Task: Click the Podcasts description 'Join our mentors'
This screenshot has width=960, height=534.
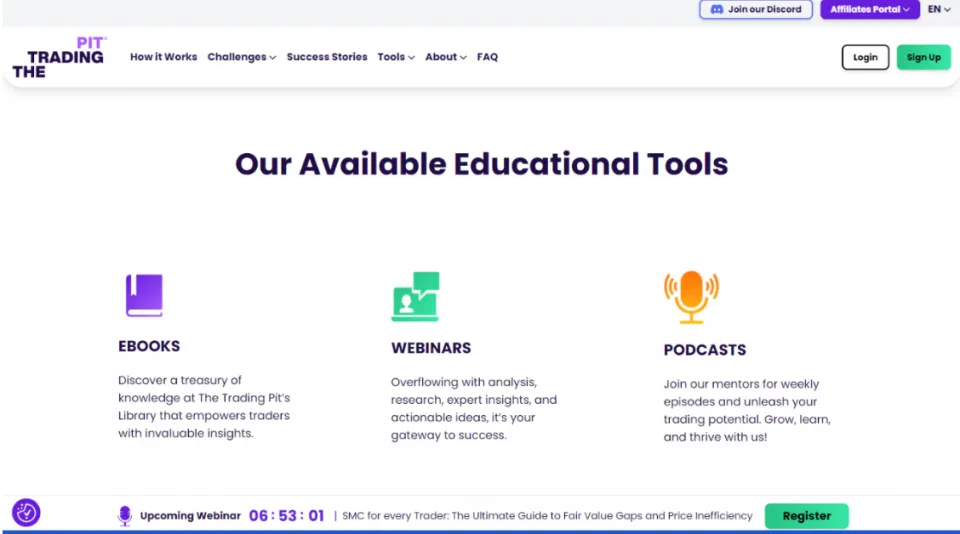Action: [747, 410]
